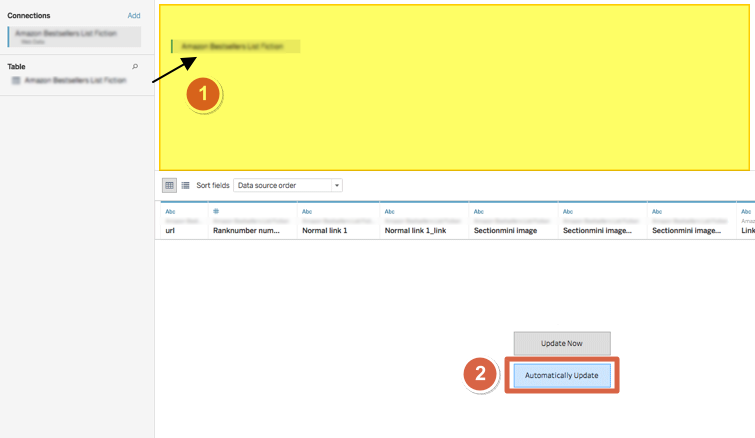This screenshot has width=755, height=438.
Task: Select the Amazon Bestsellers table in Table list
Action: (75, 80)
